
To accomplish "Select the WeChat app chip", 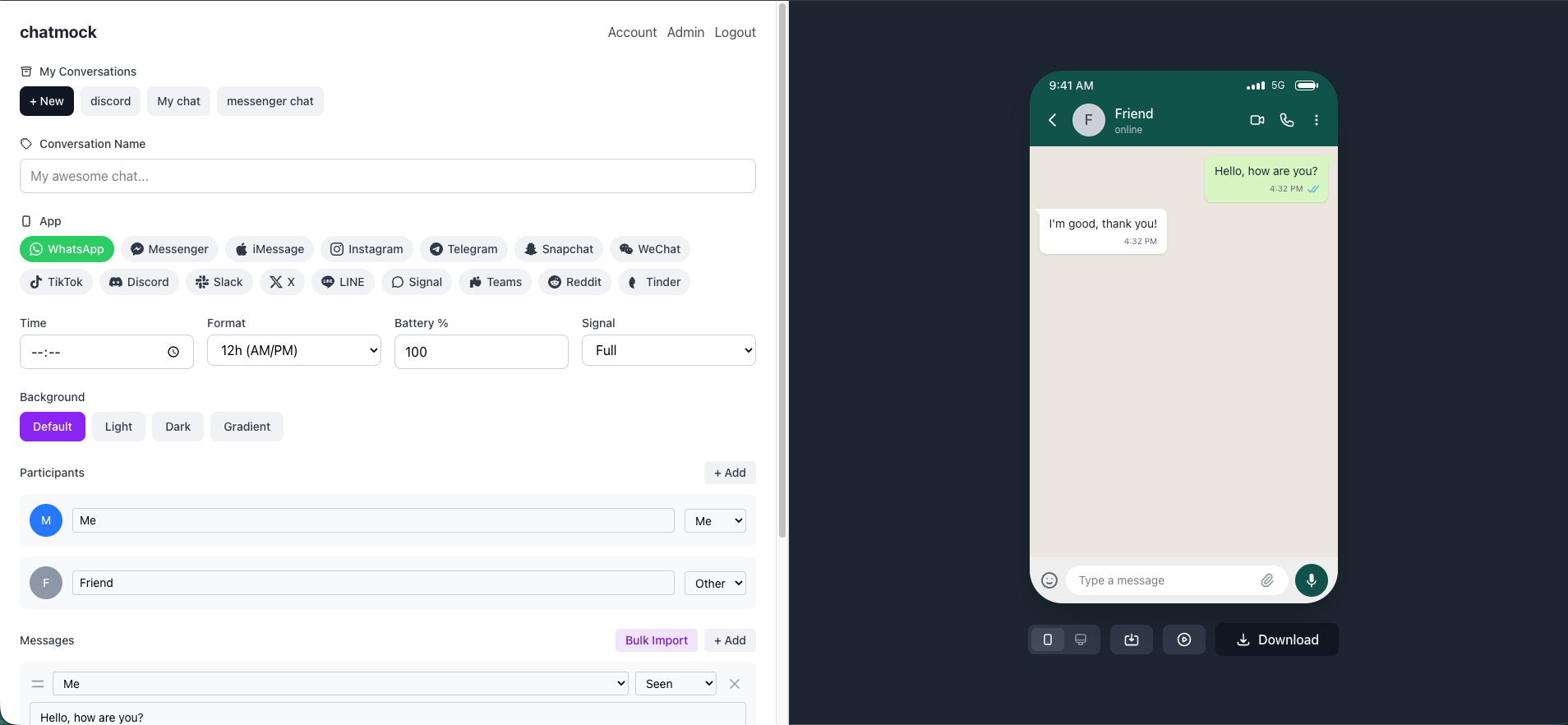I will (x=650, y=249).
